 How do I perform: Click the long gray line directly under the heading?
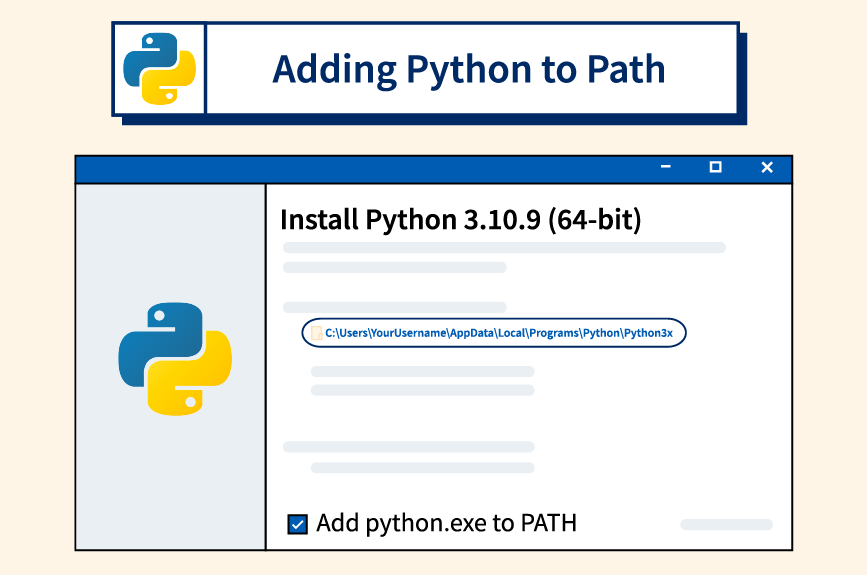(x=504, y=248)
